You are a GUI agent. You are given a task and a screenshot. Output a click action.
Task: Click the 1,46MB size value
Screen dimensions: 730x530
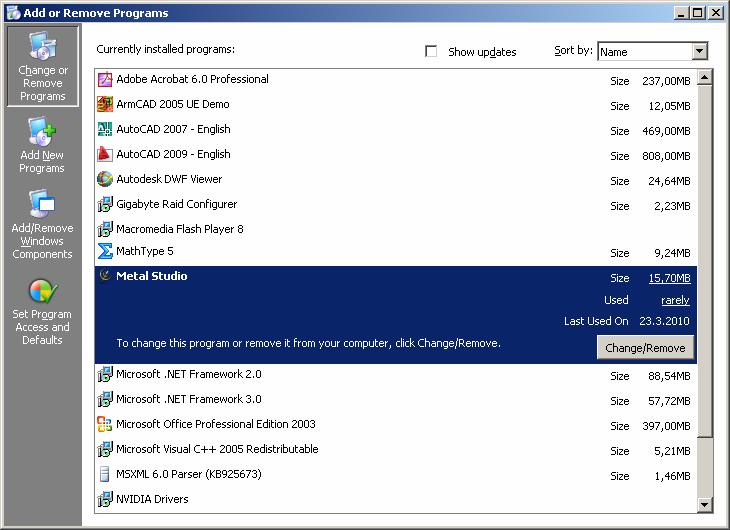pos(672,476)
